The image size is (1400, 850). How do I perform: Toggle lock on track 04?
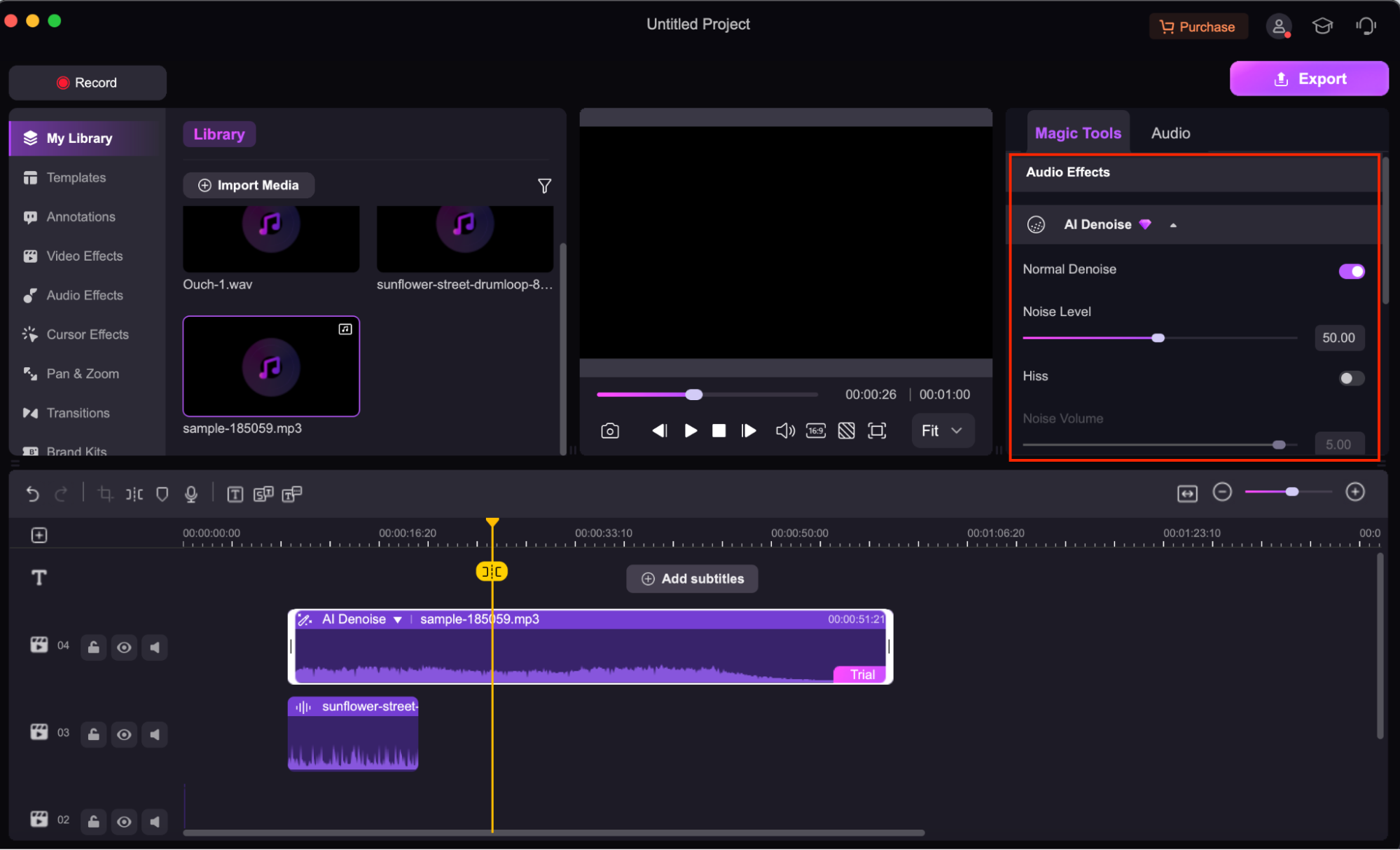point(93,647)
